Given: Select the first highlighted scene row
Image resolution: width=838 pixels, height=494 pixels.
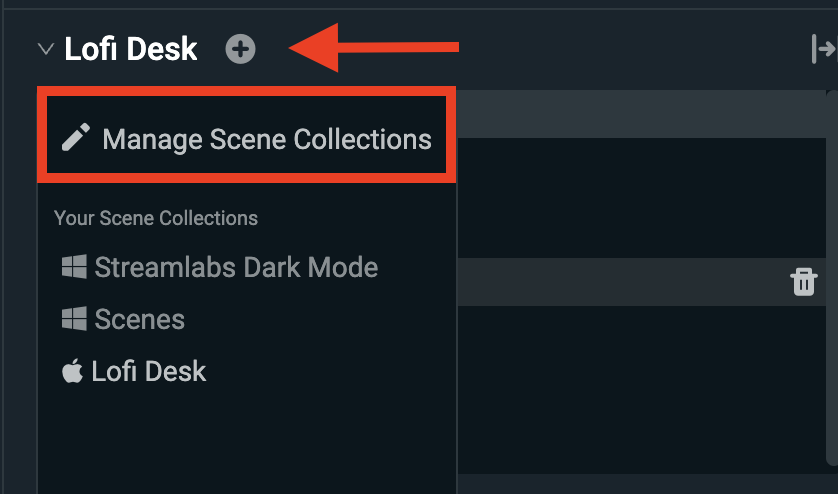Looking at the screenshot, I should [640, 113].
